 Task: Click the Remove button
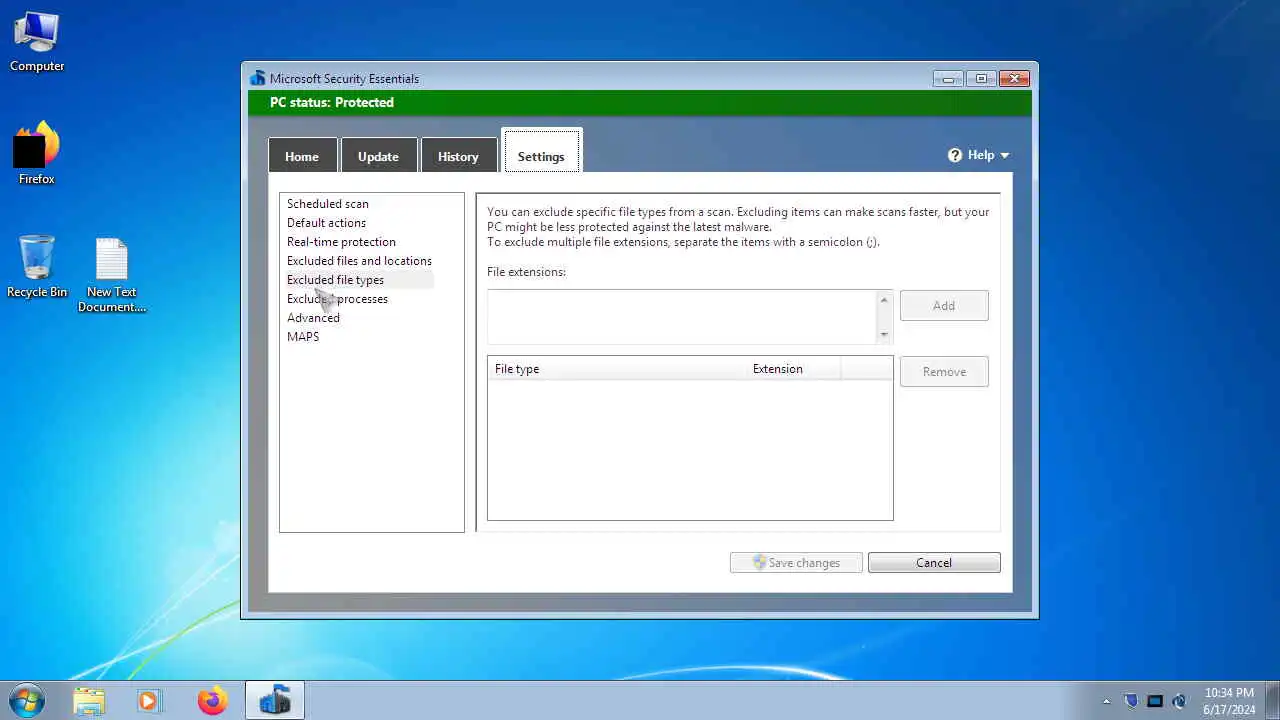coord(944,372)
